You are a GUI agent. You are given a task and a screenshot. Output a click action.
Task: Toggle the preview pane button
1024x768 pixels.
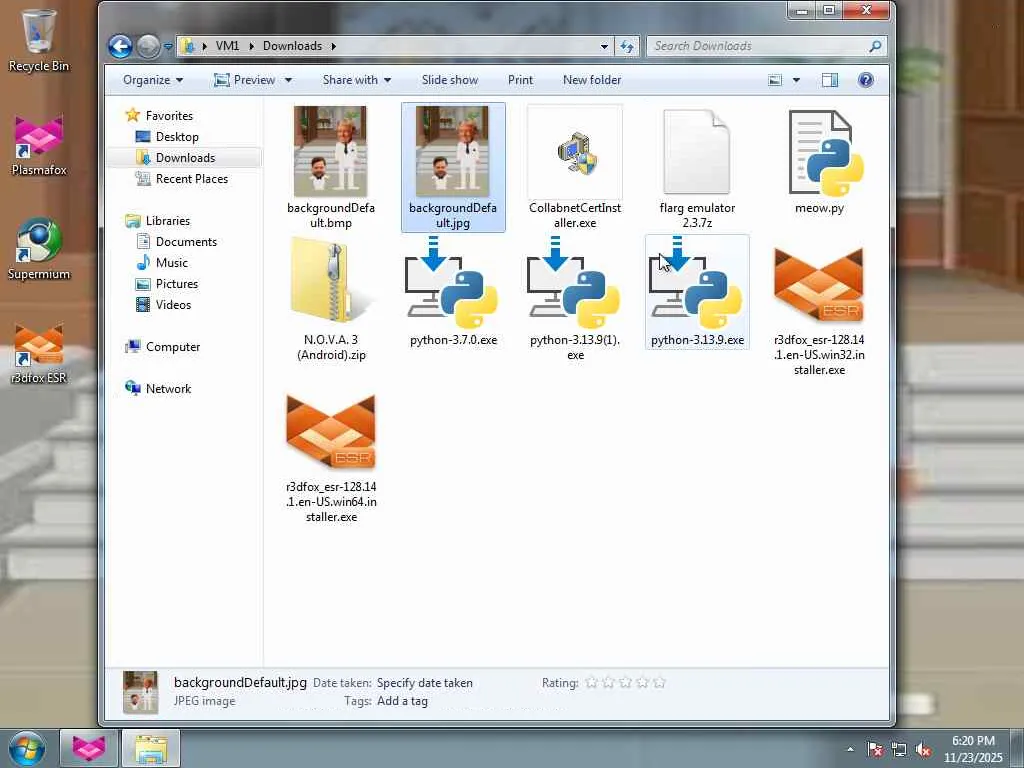point(830,80)
